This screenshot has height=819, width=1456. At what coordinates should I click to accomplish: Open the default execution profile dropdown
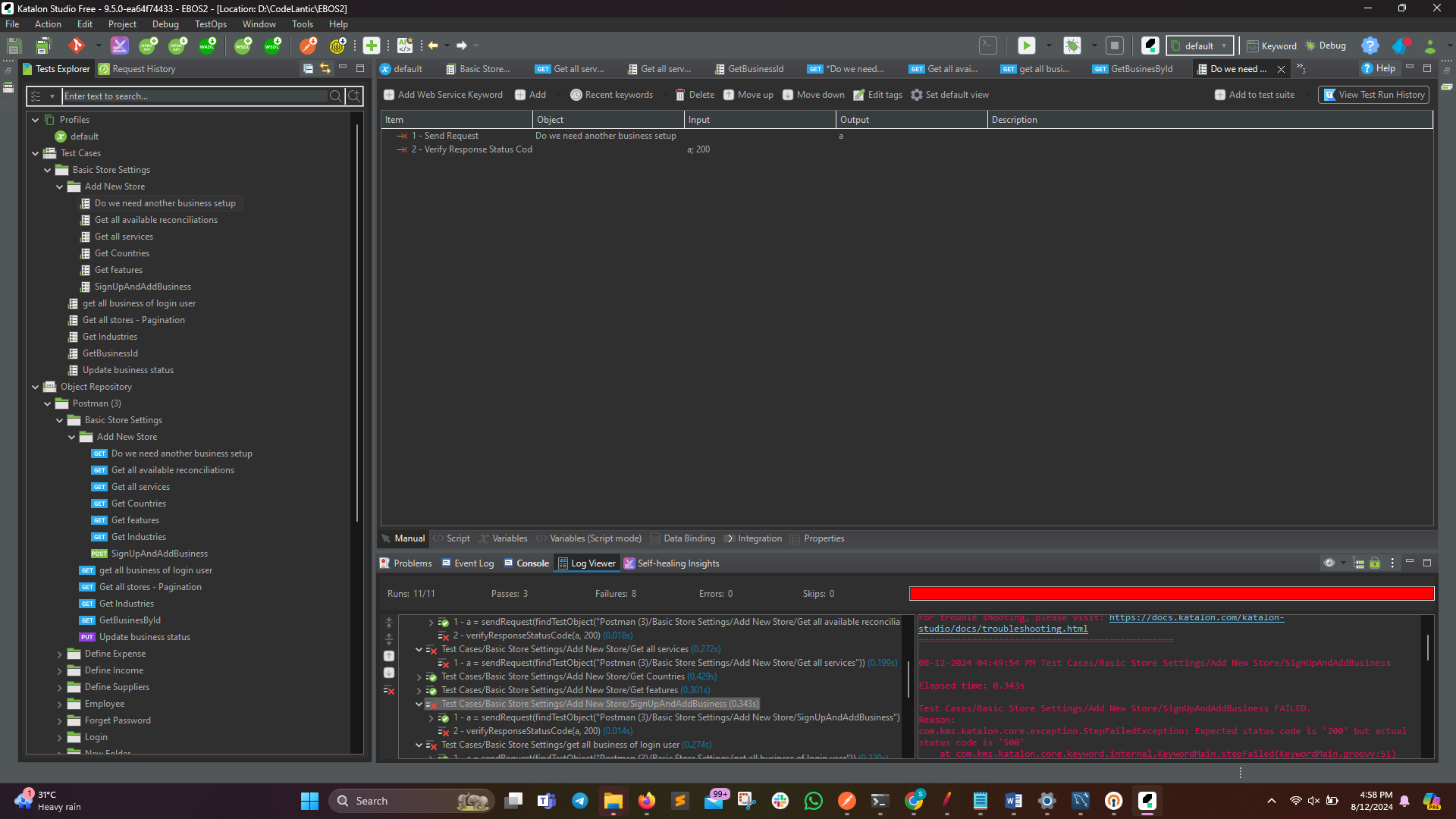tap(1200, 45)
